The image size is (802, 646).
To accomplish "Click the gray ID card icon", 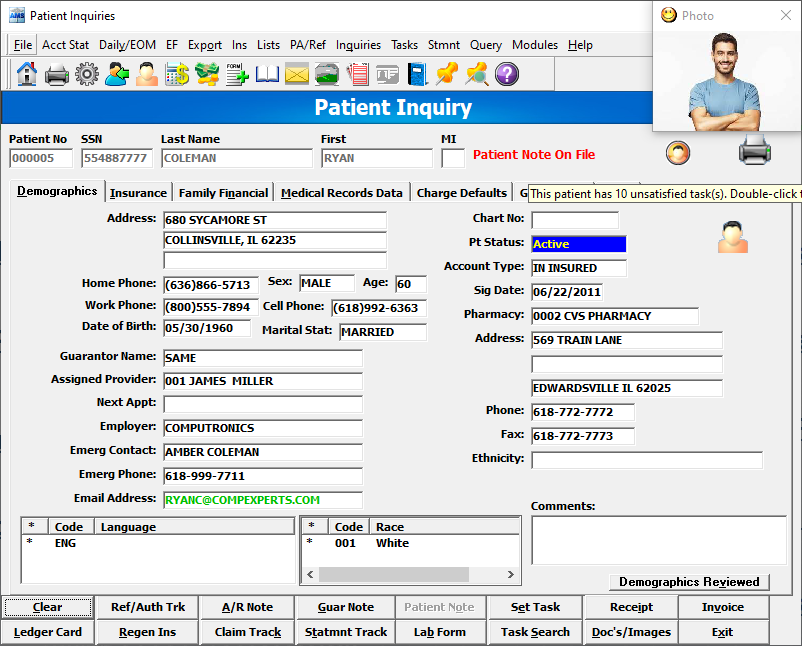I will (x=387, y=75).
